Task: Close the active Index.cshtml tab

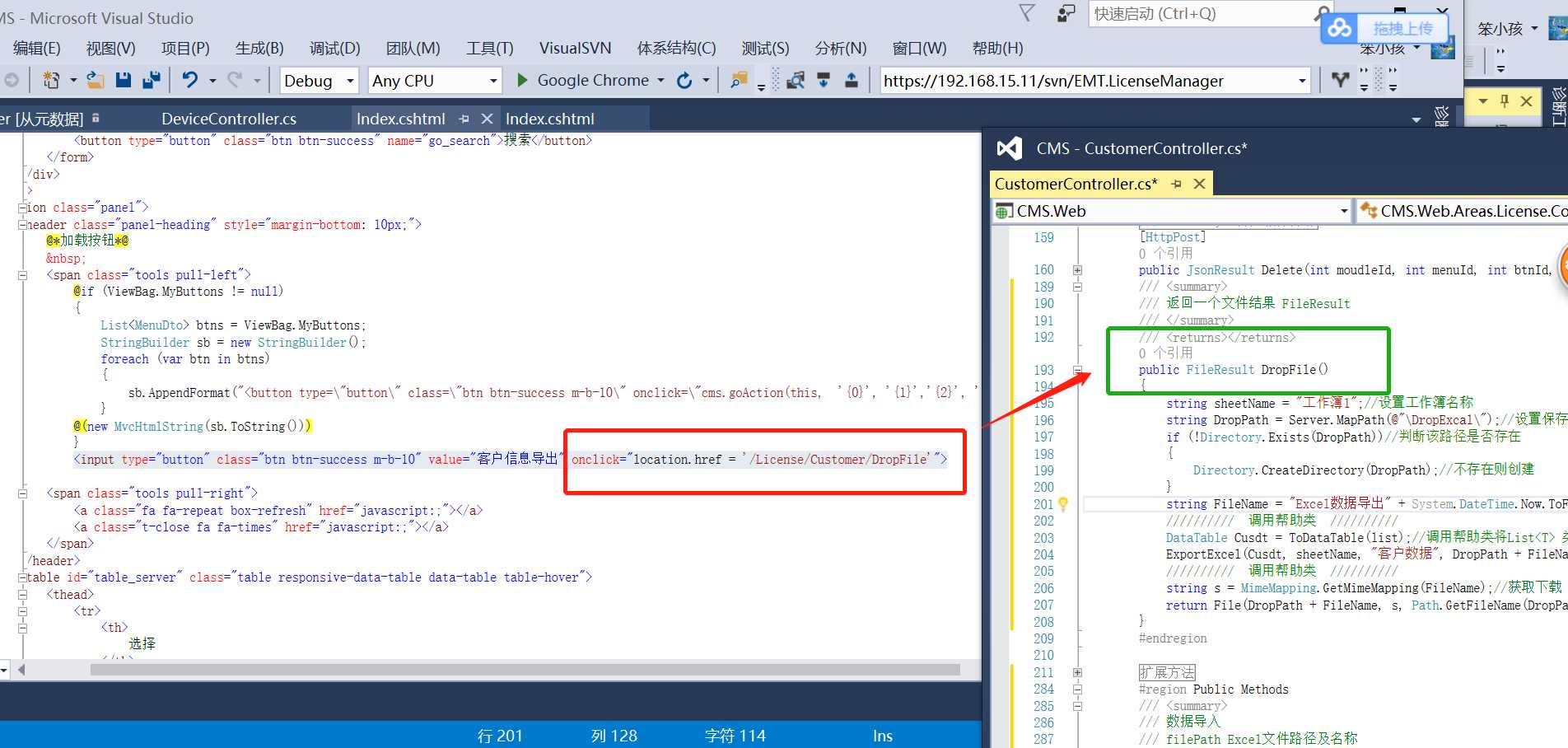Action: coord(487,119)
